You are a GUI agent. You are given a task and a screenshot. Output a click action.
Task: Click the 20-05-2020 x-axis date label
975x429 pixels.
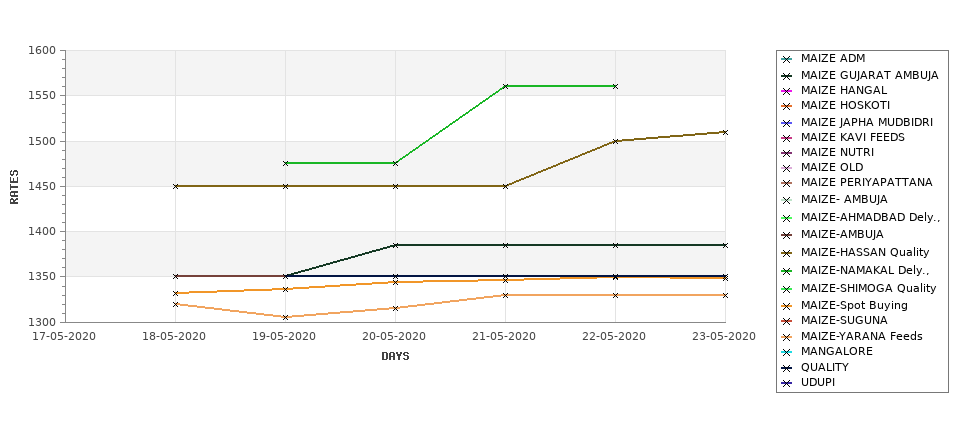tap(395, 336)
